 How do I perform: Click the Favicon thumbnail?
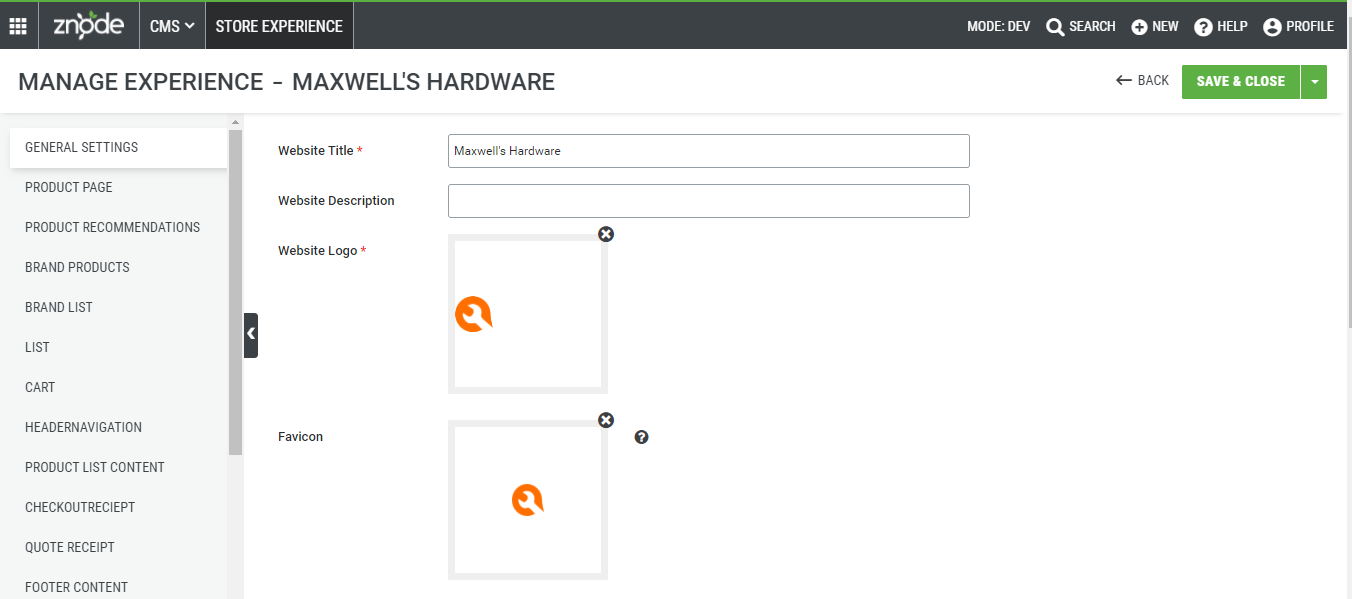[528, 500]
